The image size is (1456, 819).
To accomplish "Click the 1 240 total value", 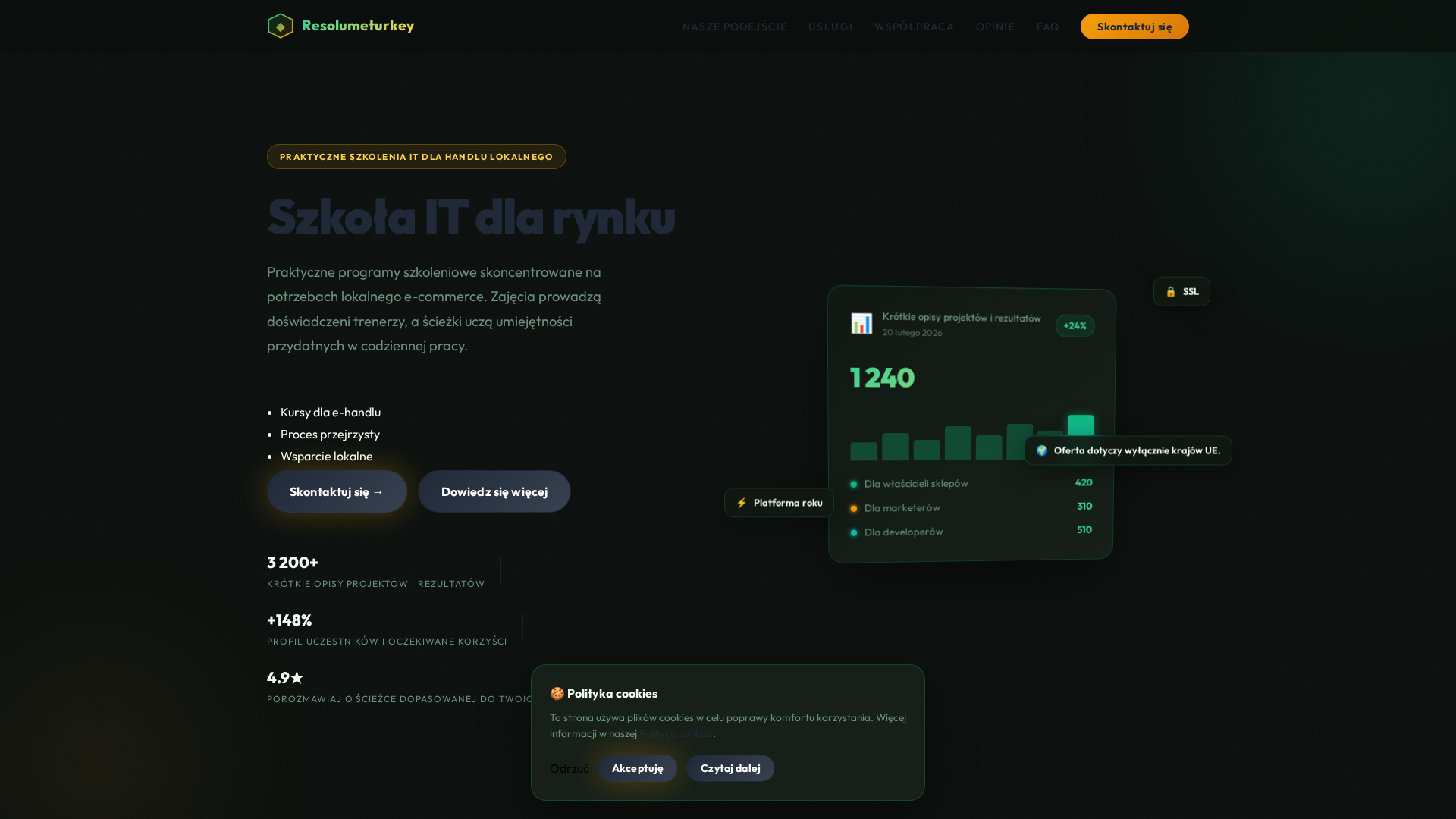I will point(882,377).
